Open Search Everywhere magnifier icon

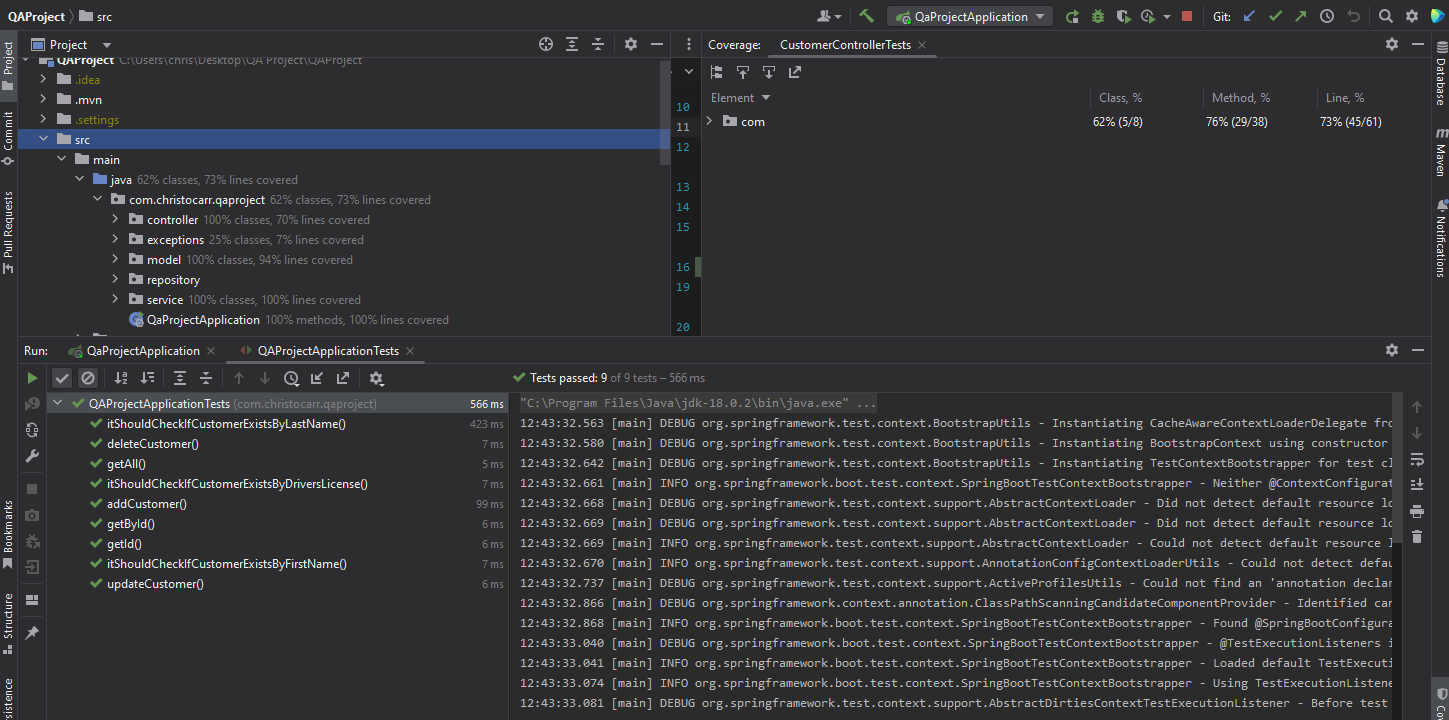point(1386,16)
